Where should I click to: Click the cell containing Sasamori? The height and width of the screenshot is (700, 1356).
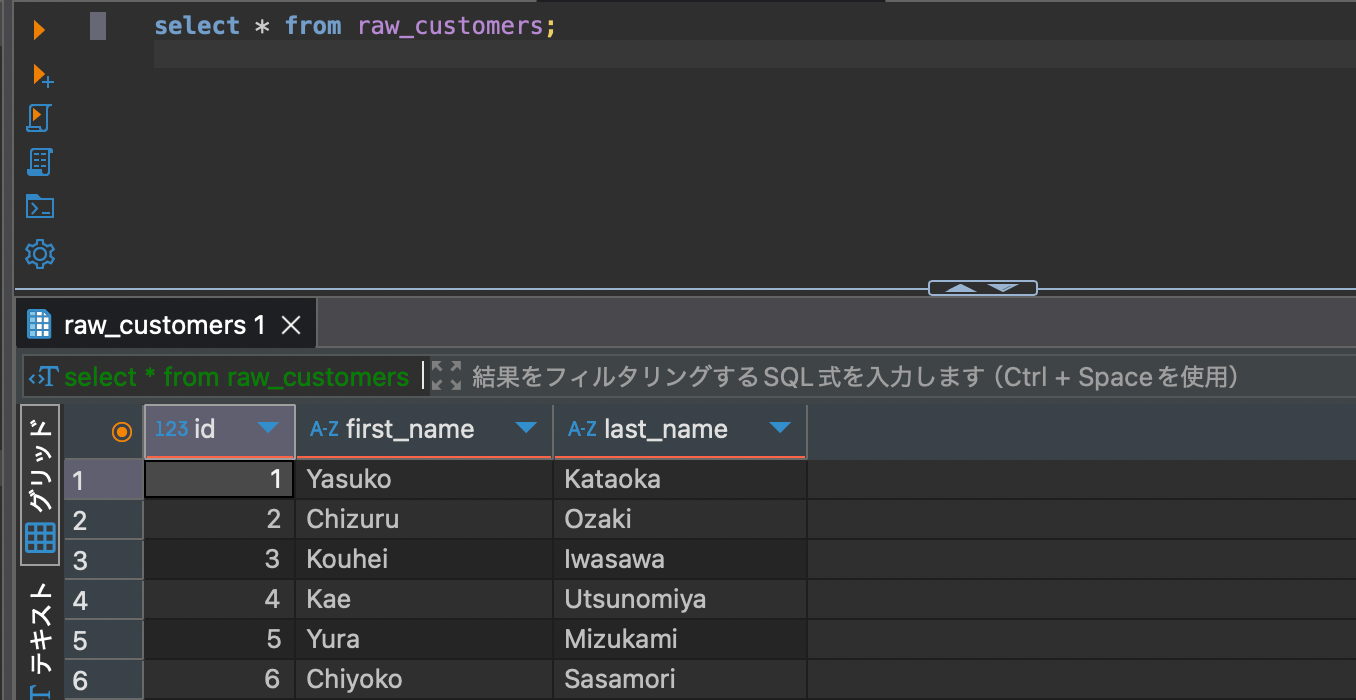(681, 679)
